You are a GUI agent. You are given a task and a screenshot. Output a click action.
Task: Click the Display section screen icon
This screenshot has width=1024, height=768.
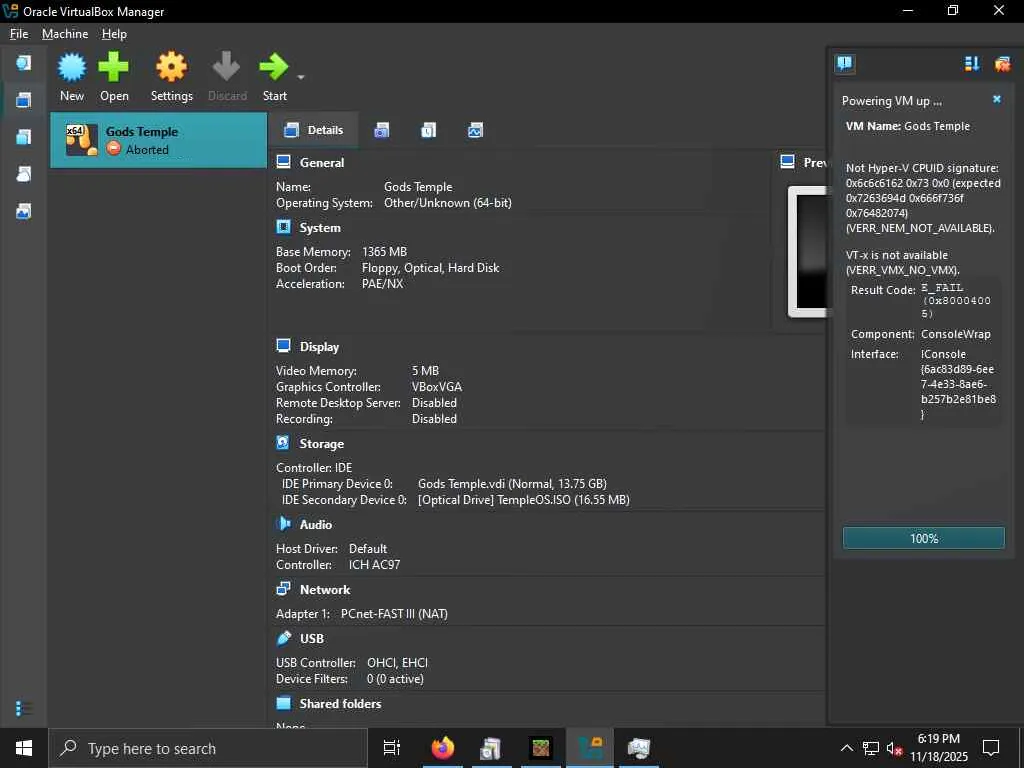coord(283,345)
